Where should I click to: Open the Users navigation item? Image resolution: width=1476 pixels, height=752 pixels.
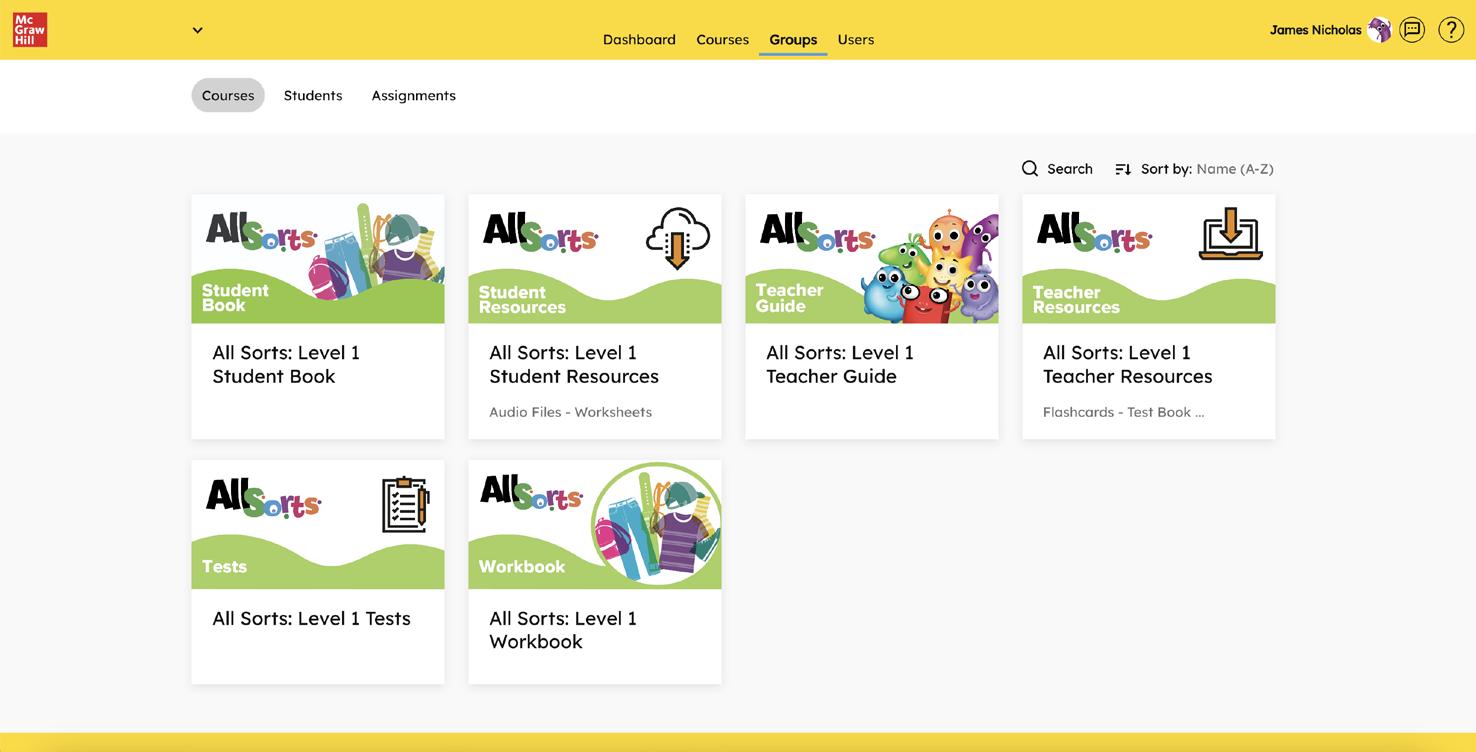pos(856,40)
